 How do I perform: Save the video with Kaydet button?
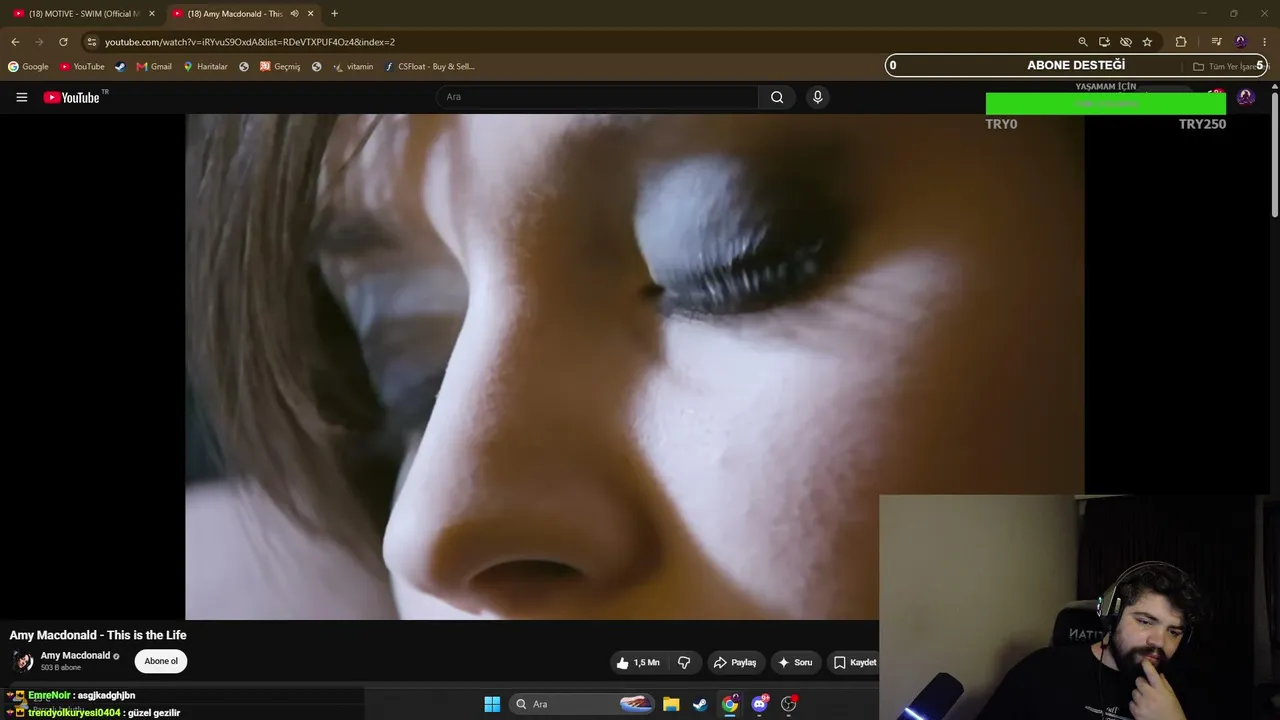(x=855, y=662)
